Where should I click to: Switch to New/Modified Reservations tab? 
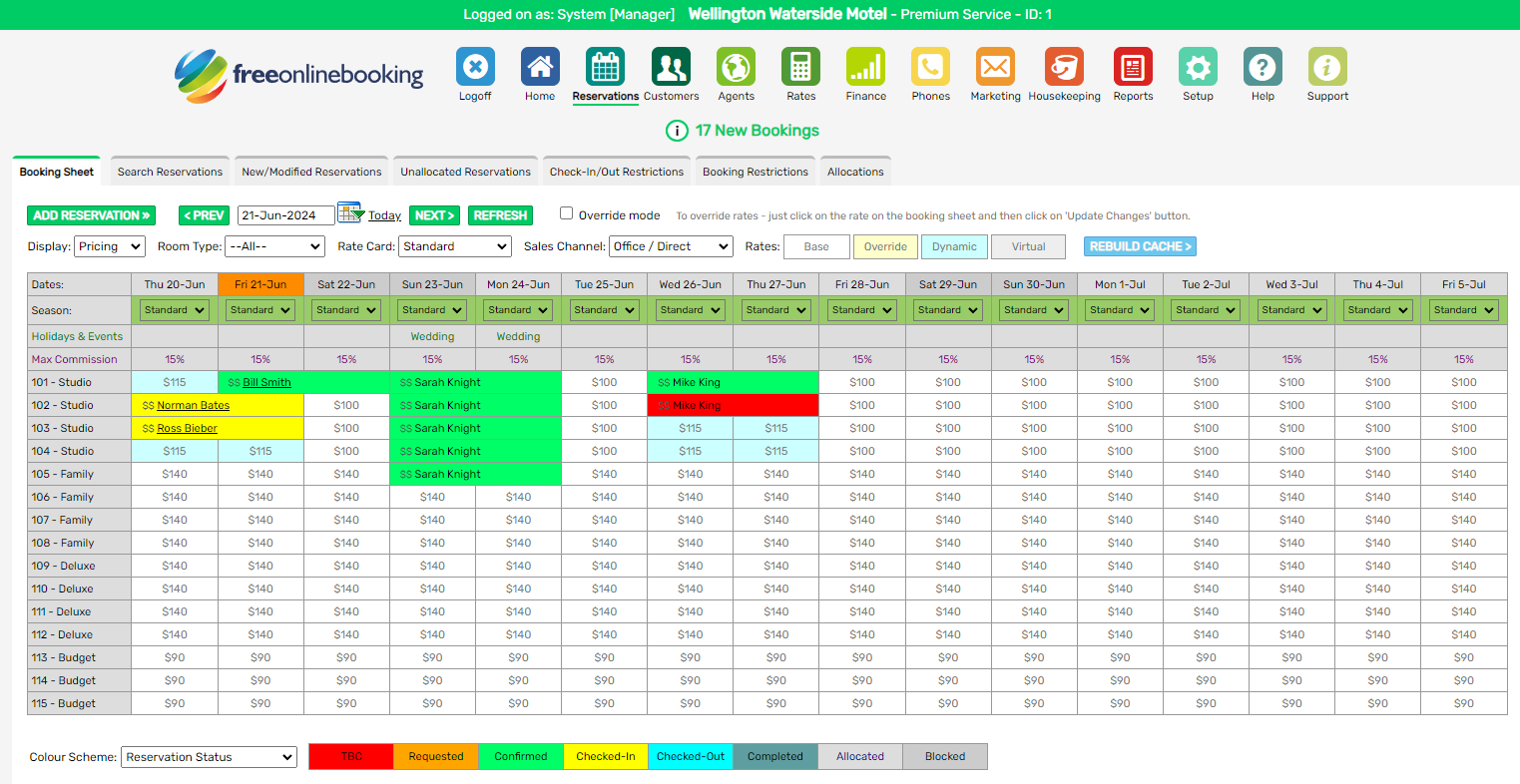[x=311, y=172]
